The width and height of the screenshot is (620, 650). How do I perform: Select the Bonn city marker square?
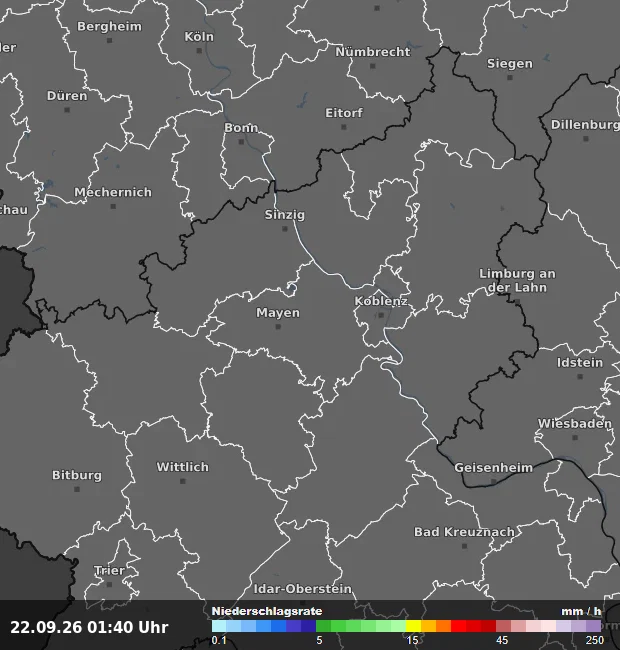pyautogui.click(x=242, y=142)
